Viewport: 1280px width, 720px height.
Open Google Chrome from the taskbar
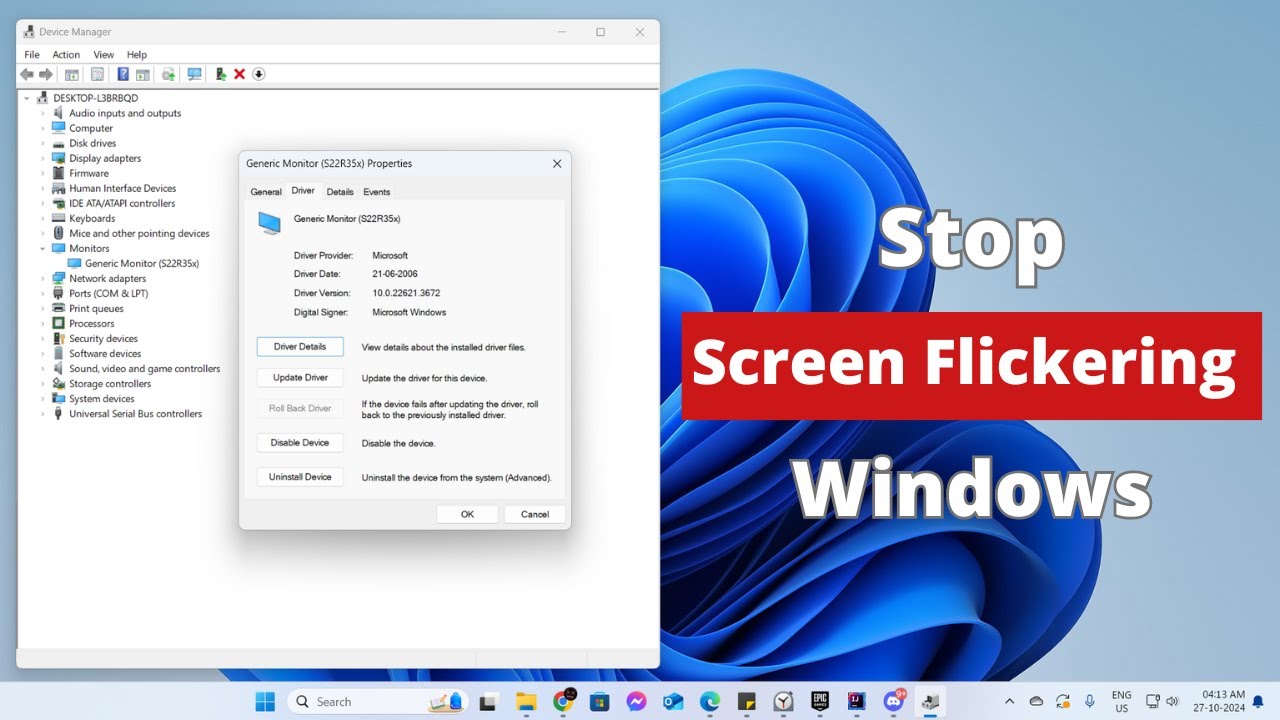click(x=563, y=702)
